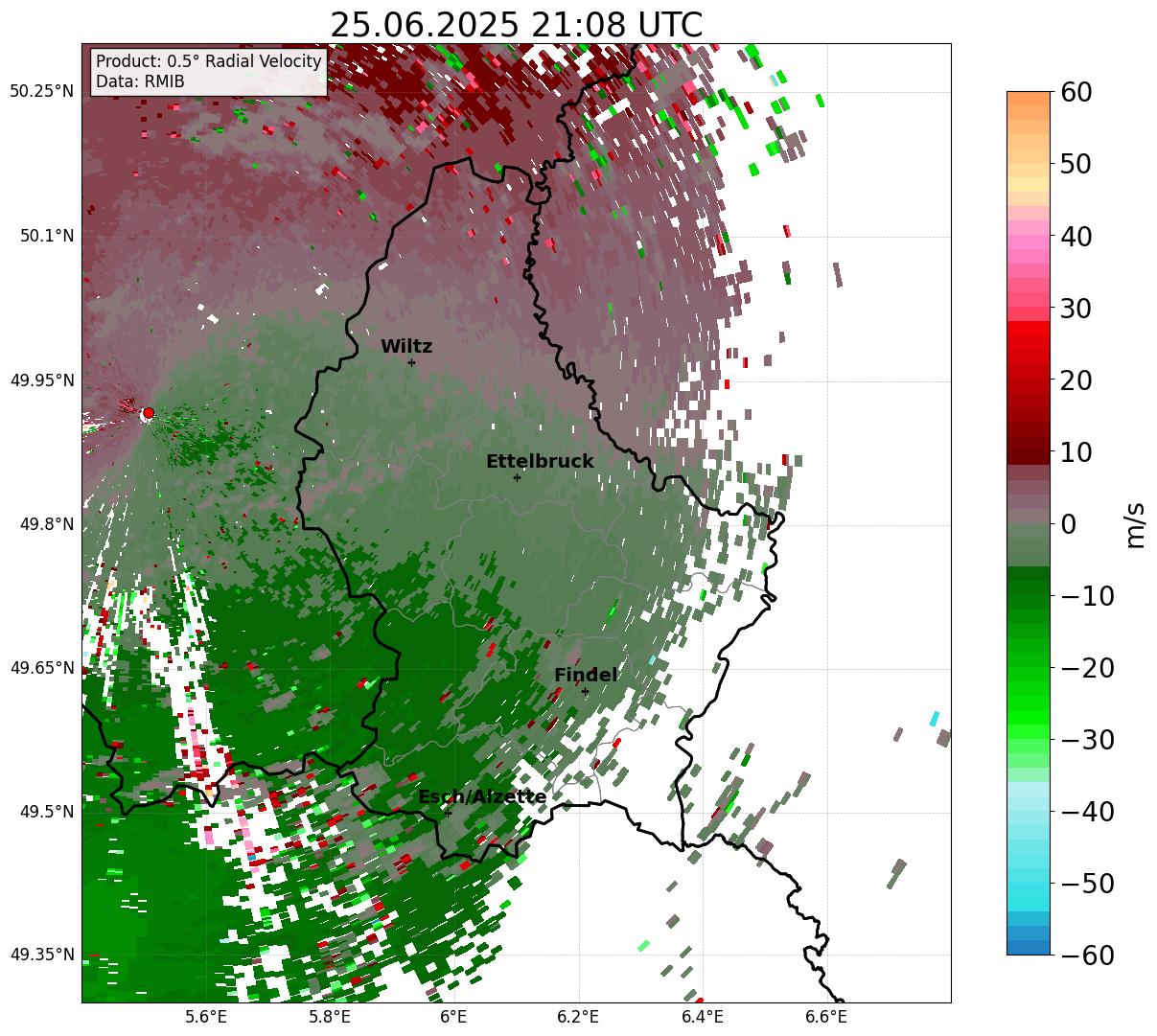Click the 50.1°N latitude label
The height and width of the screenshot is (1036, 1157).
pyautogui.click(x=46, y=236)
